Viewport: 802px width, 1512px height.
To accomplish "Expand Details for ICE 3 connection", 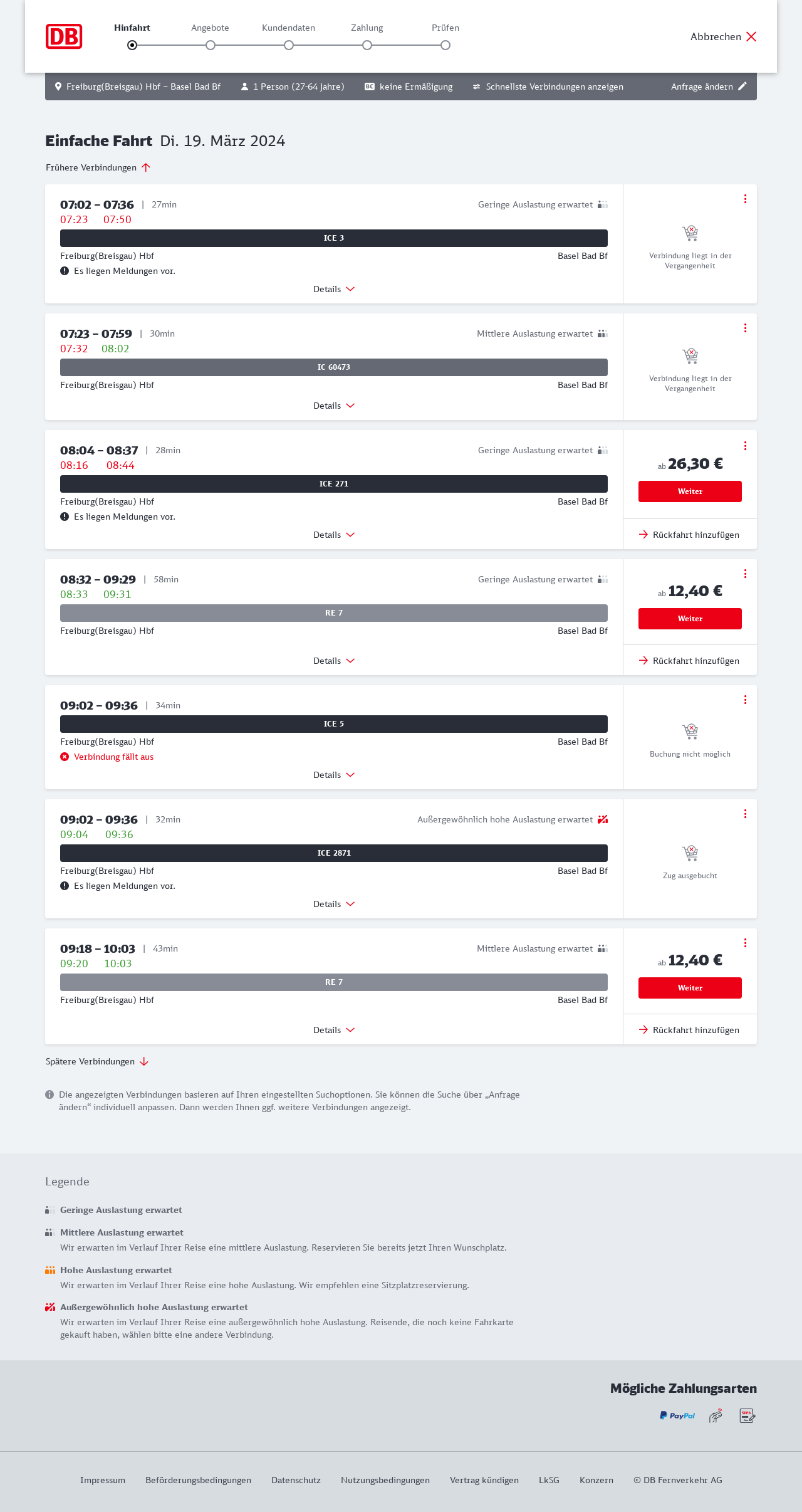I will click(x=334, y=289).
